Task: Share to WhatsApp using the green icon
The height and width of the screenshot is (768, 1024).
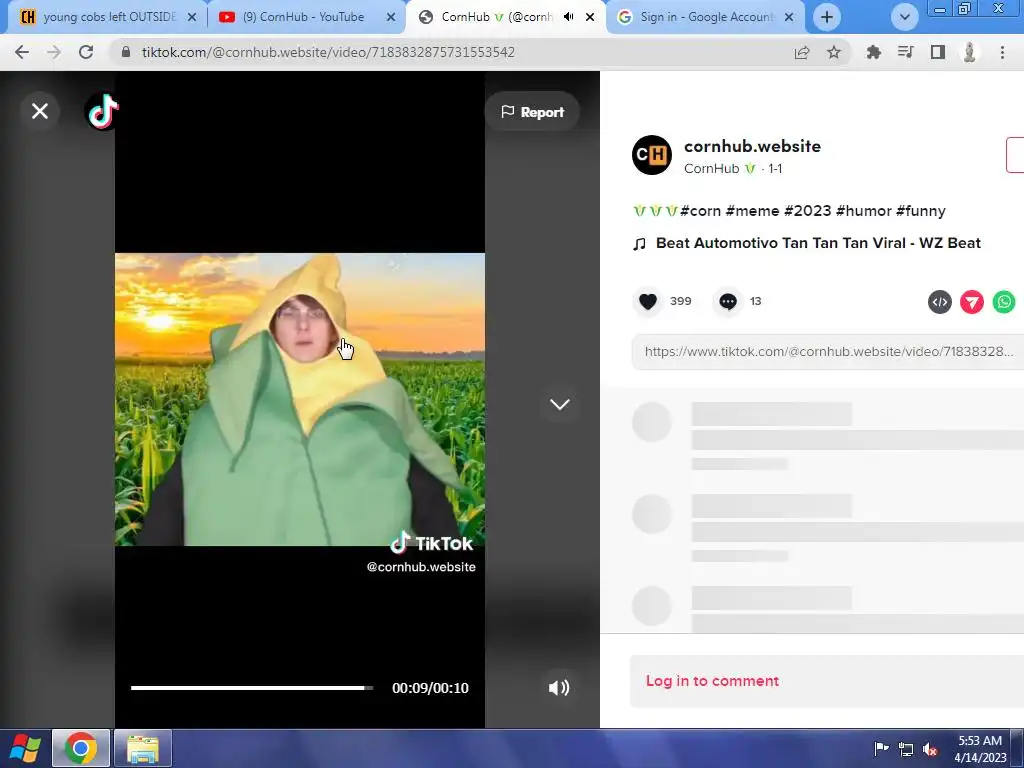Action: click(1004, 302)
